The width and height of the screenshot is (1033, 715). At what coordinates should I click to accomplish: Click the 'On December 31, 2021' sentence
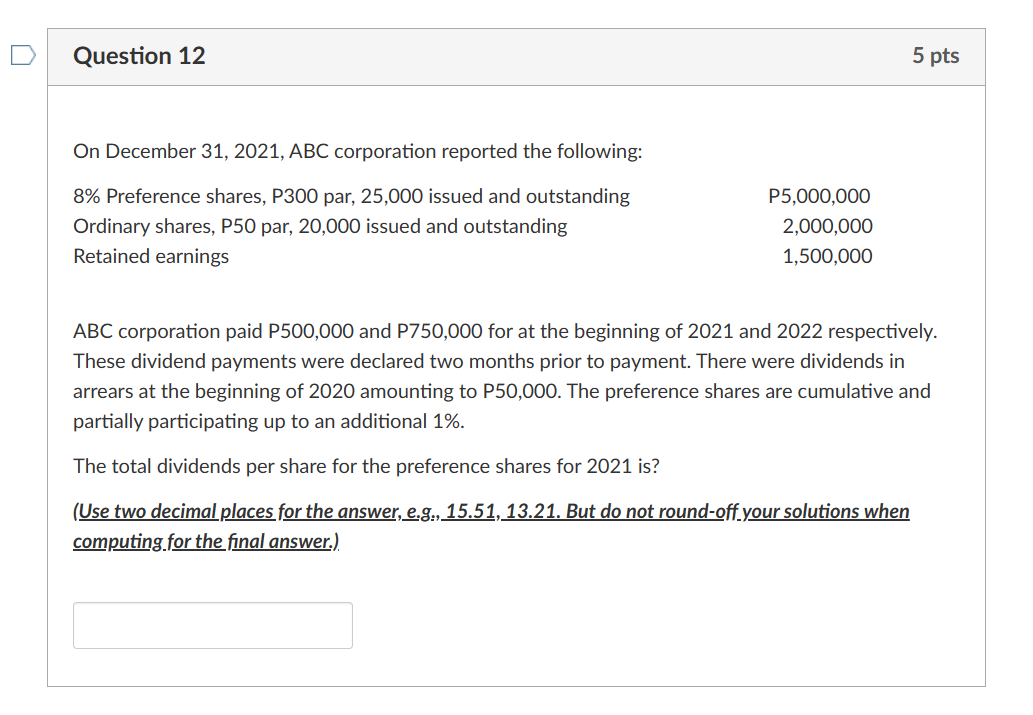click(357, 151)
